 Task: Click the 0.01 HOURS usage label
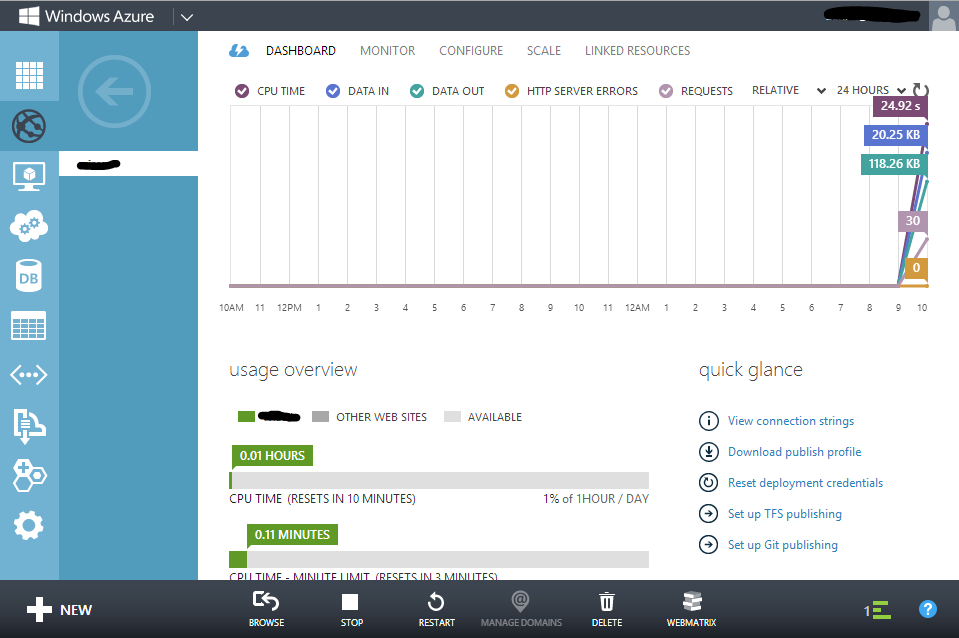click(x=272, y=456)
